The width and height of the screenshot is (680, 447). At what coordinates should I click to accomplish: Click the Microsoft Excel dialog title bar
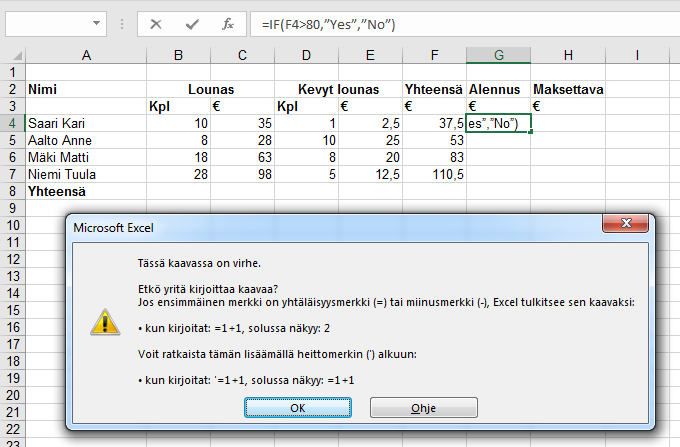pyautogui.click(x=334, y=228)
